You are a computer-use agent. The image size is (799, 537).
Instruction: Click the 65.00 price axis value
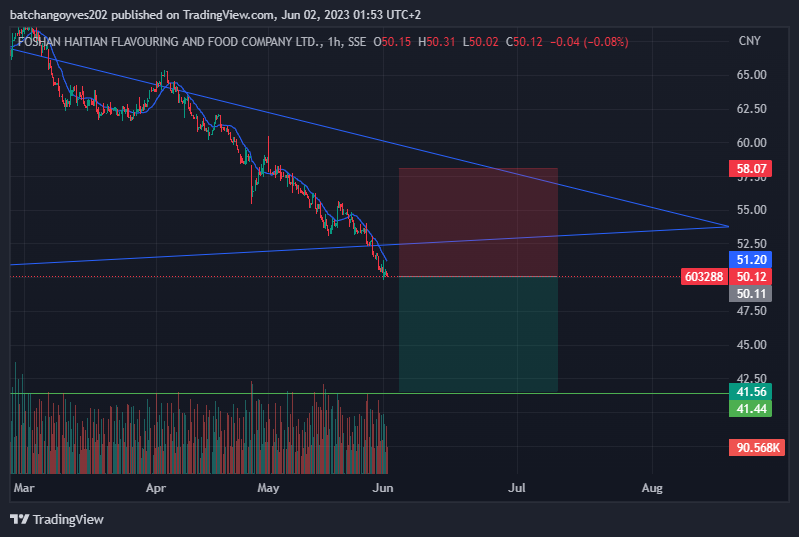click(751, 75)
